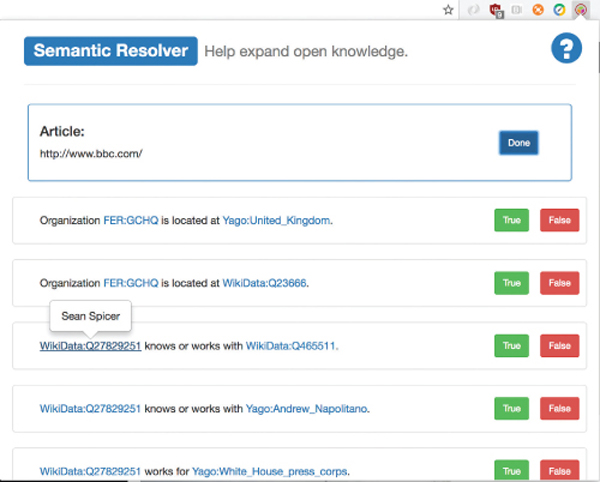Viewport: 600px width, 482px height.
Task: Mark the Yago:United_Kingdom statement as True
Action: point(511,220)
